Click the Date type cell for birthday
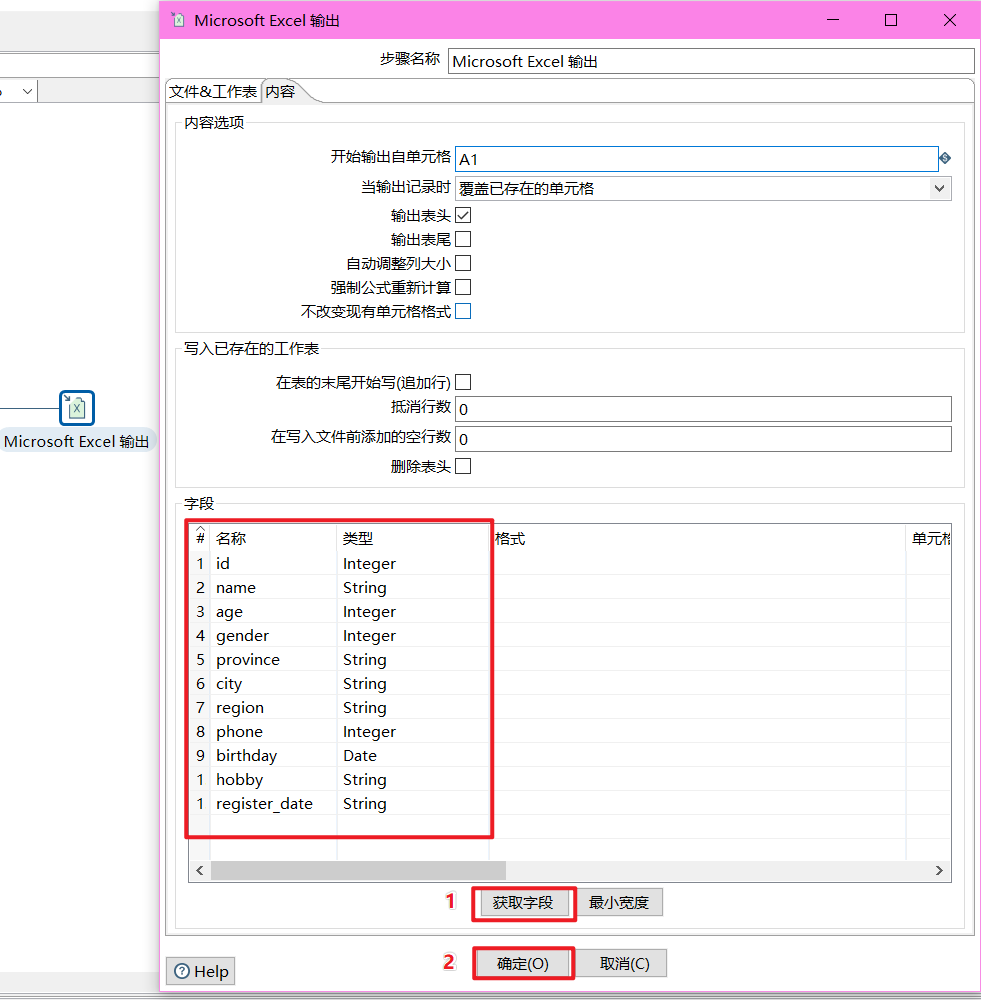Screen dimensions: 981x1000 (413, 755)
